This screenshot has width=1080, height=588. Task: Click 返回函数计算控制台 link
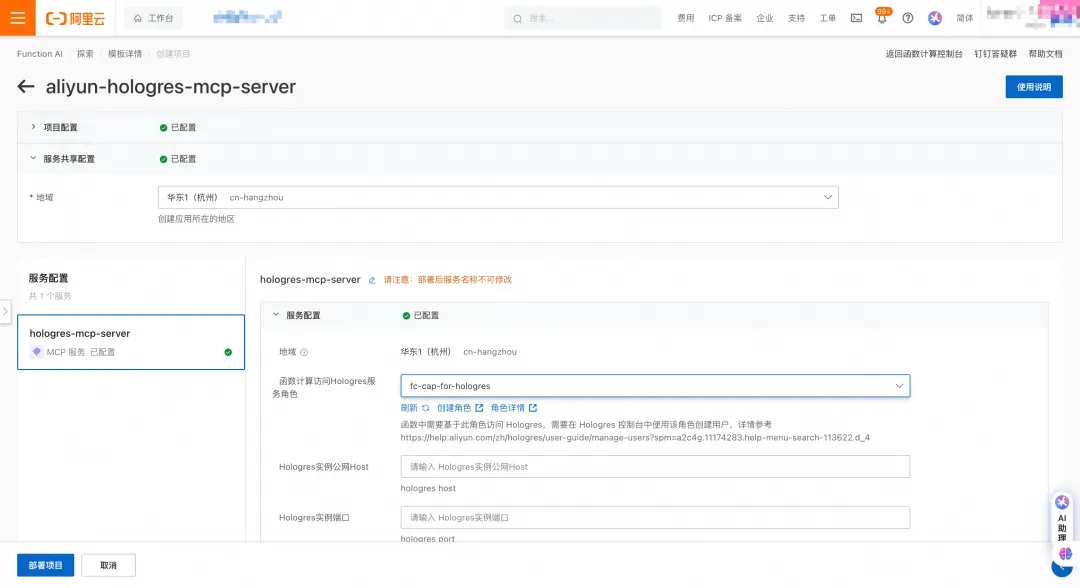(x=924, y=54)
